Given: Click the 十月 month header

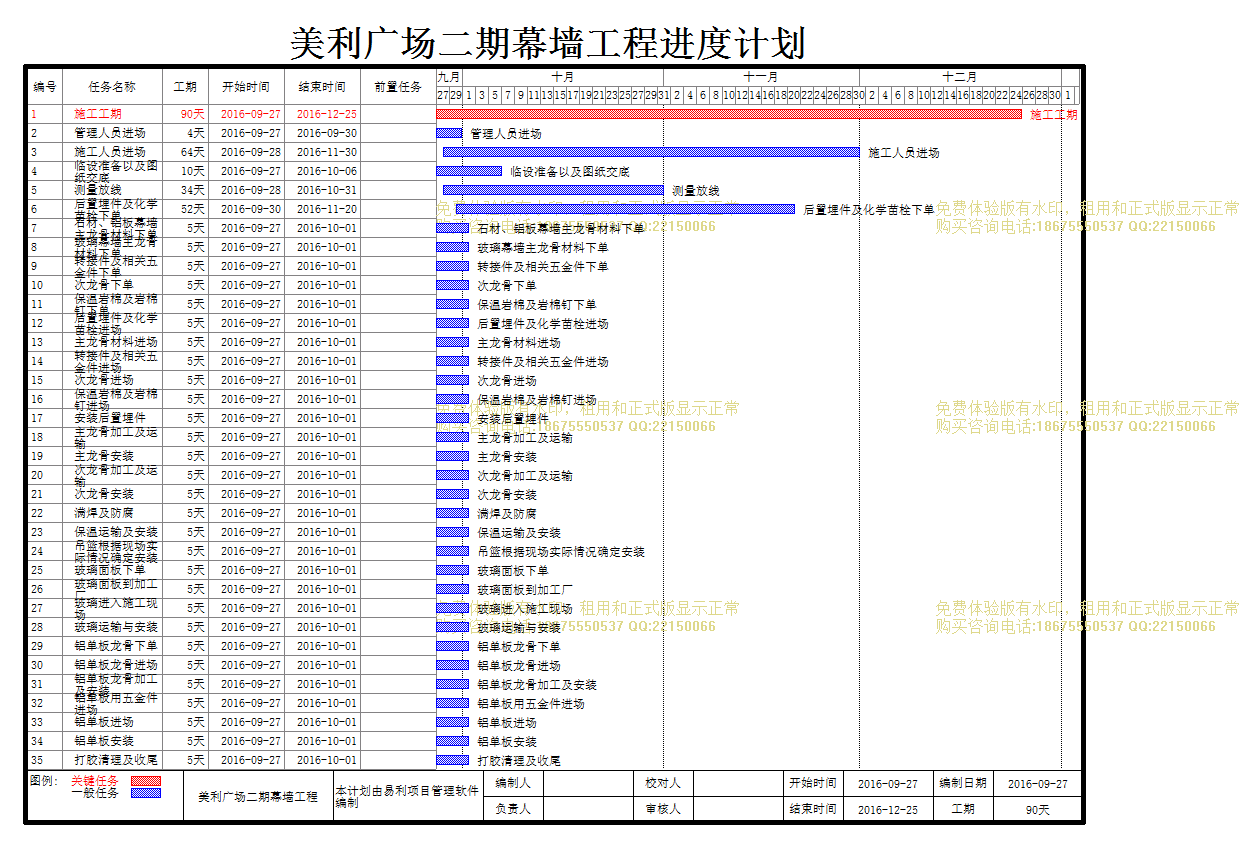Looking at the screenshot, I should tap(562, 77).
